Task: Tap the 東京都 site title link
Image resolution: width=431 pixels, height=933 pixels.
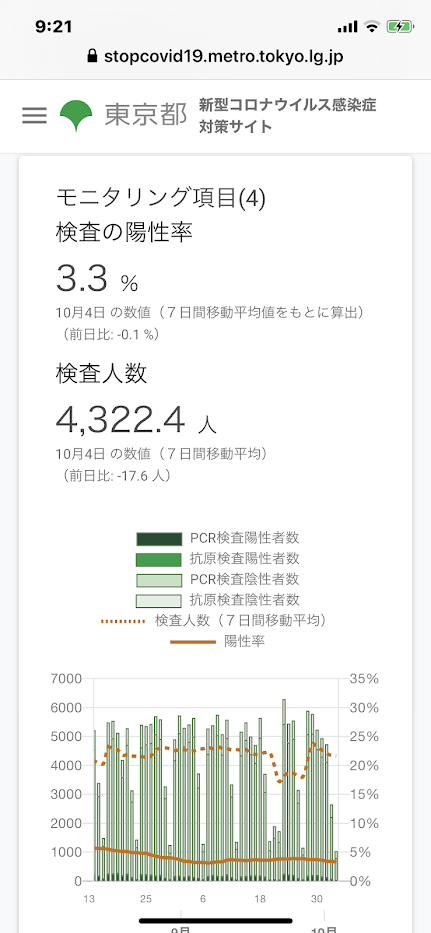Action: pyautogui.click(x=145, y=115)
